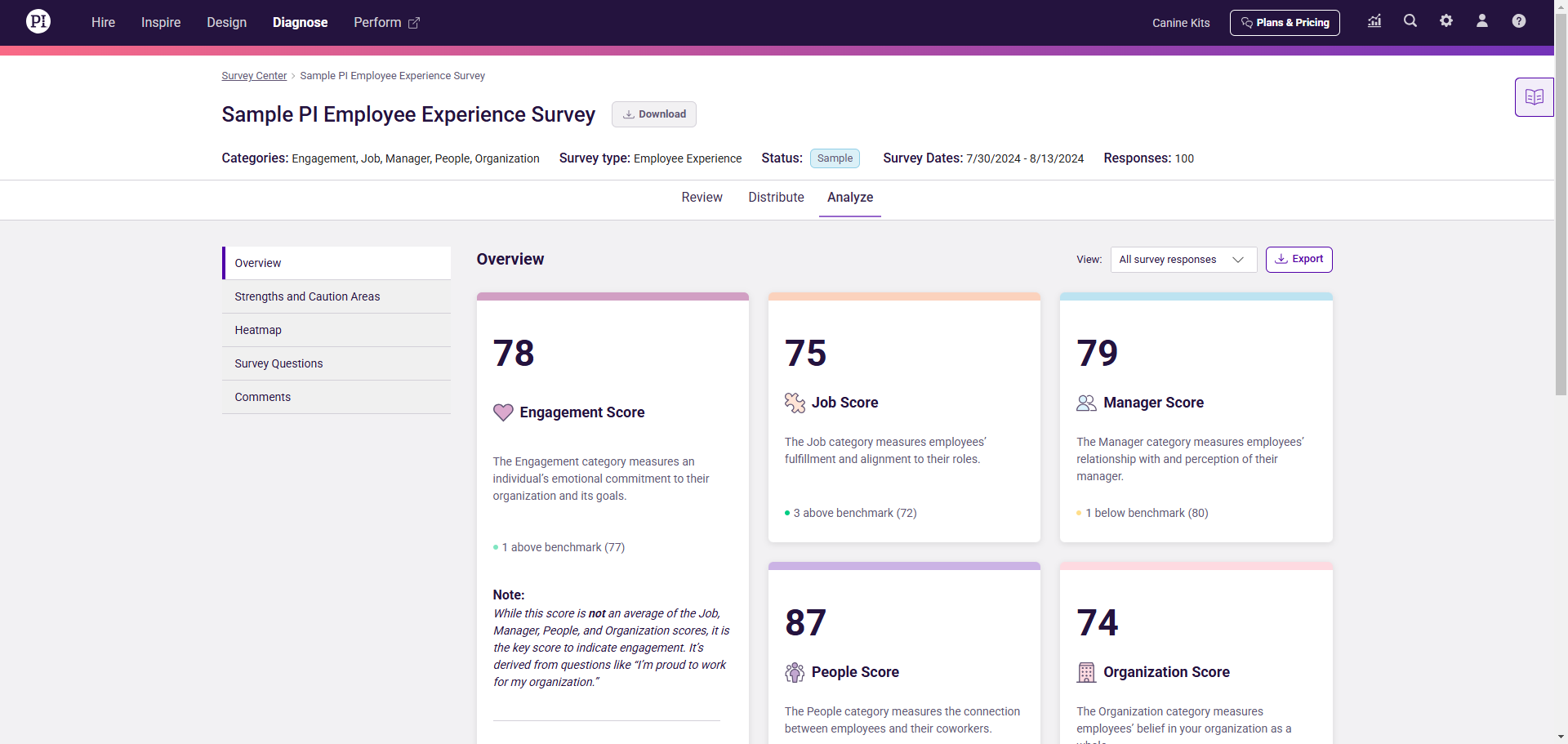Go to the Diagnose menu
The image size is (1568, 744).
[x=300, y=22]
